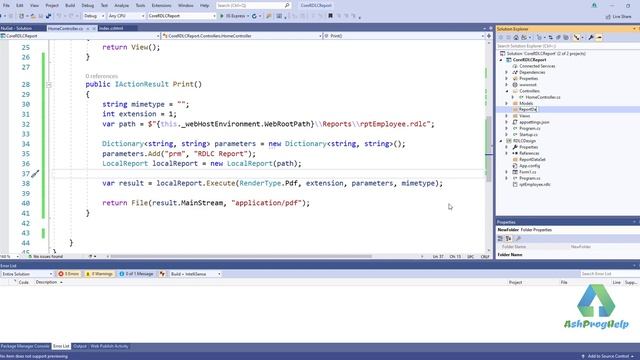The width and height of the screenshot is (640, 360).
Task: Click the Save All toolbar icon
Action: (x=48, y=16)
